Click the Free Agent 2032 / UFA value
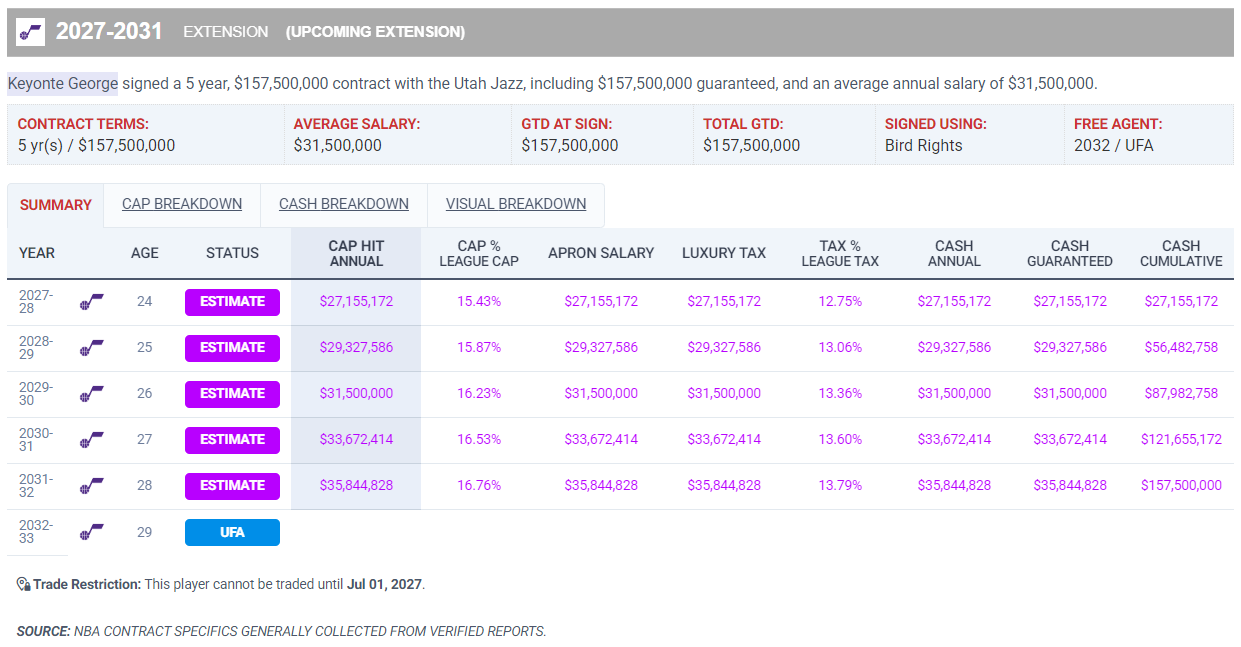The image size is (1241, 647). 1113,145
